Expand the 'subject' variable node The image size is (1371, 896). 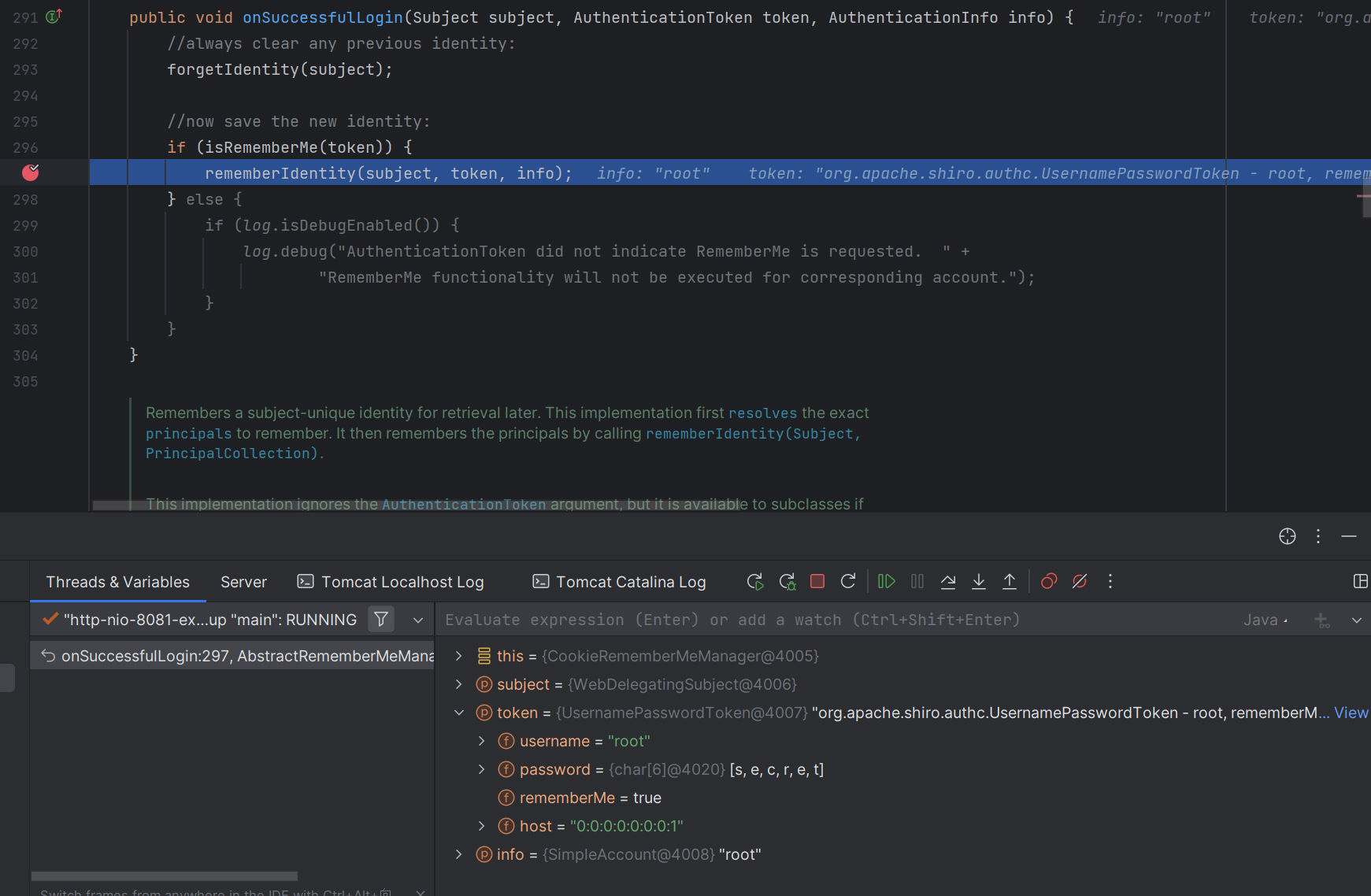tap(459, 684)
